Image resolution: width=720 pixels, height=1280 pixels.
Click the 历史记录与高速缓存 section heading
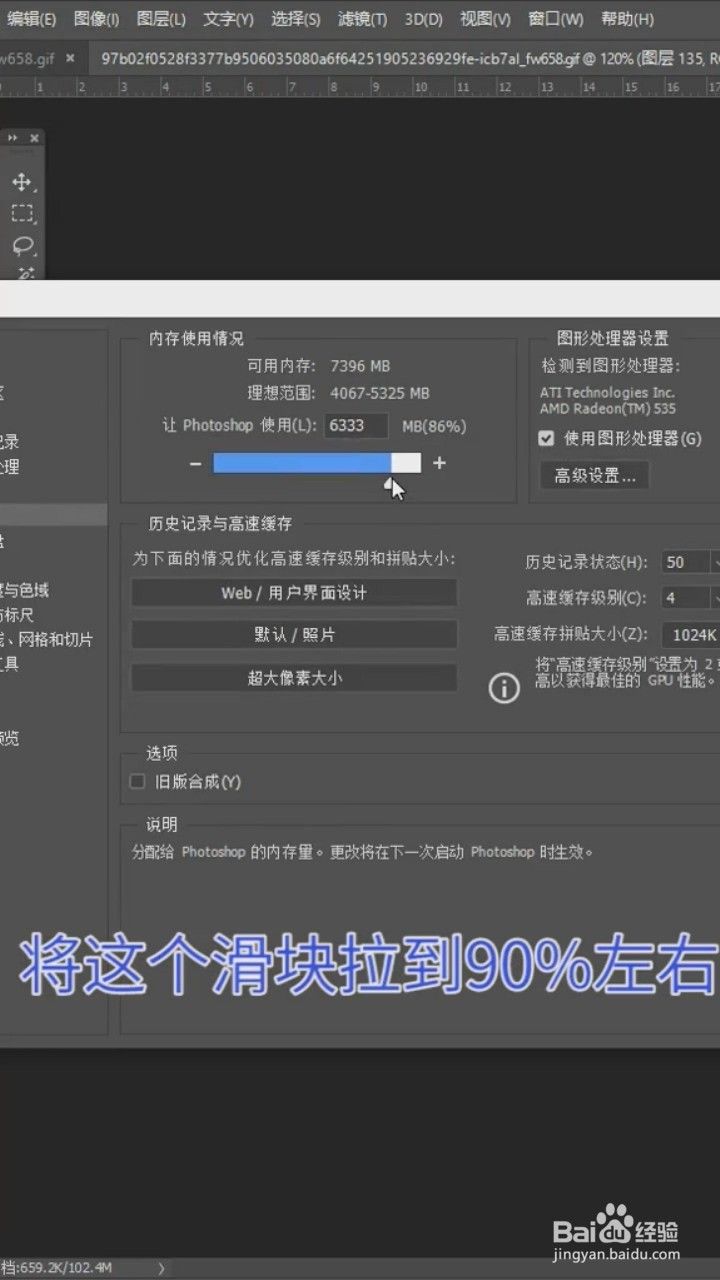tap(221, 523)
